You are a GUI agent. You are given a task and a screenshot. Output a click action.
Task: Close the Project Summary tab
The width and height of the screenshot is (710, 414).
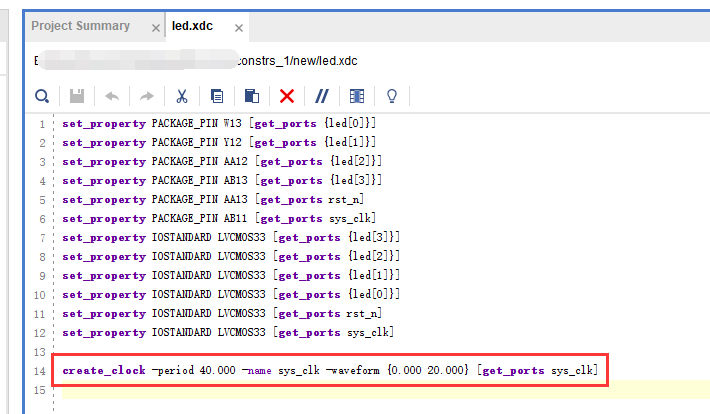[156, 28]
